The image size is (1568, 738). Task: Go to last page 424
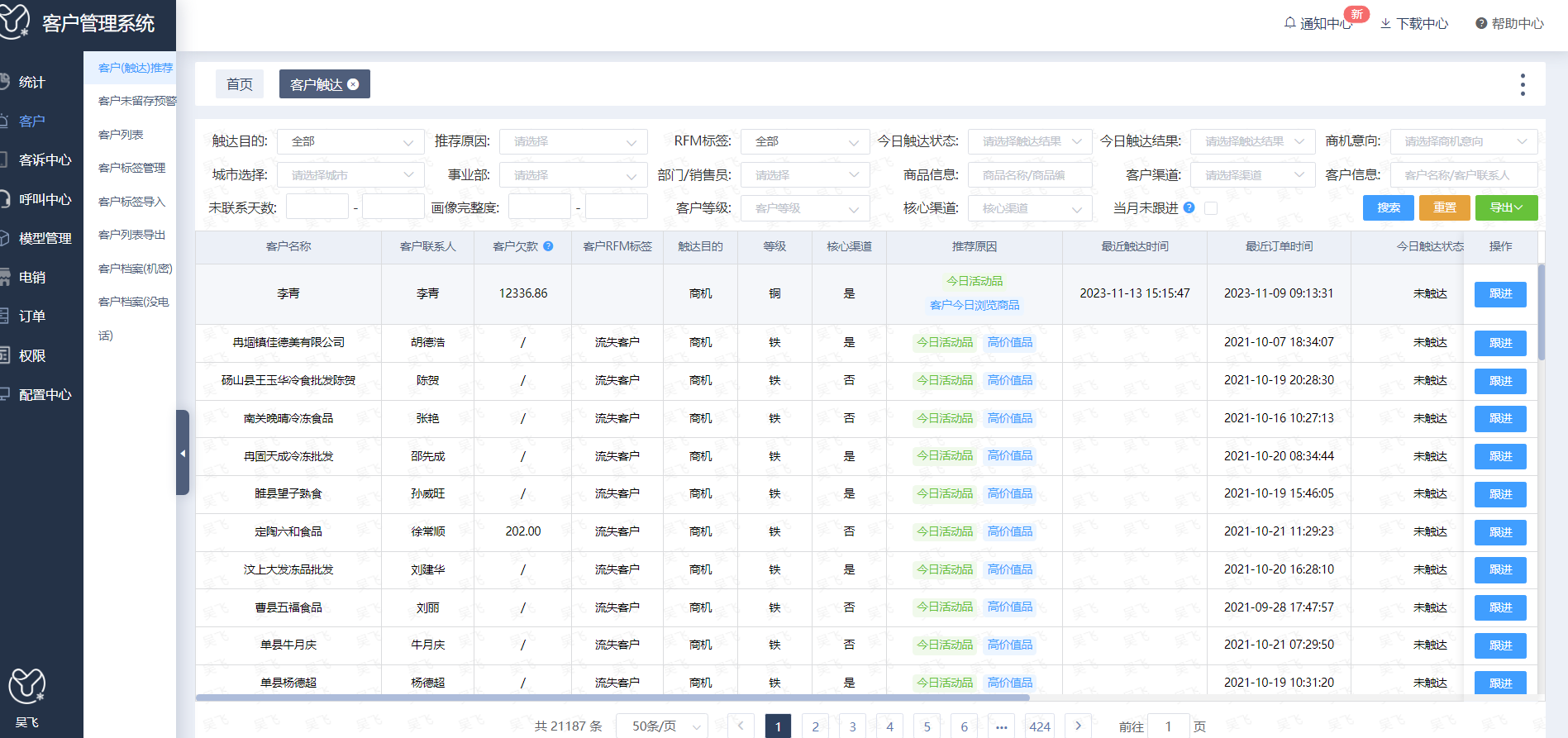pyautogui.click(x=1040, y=726)
